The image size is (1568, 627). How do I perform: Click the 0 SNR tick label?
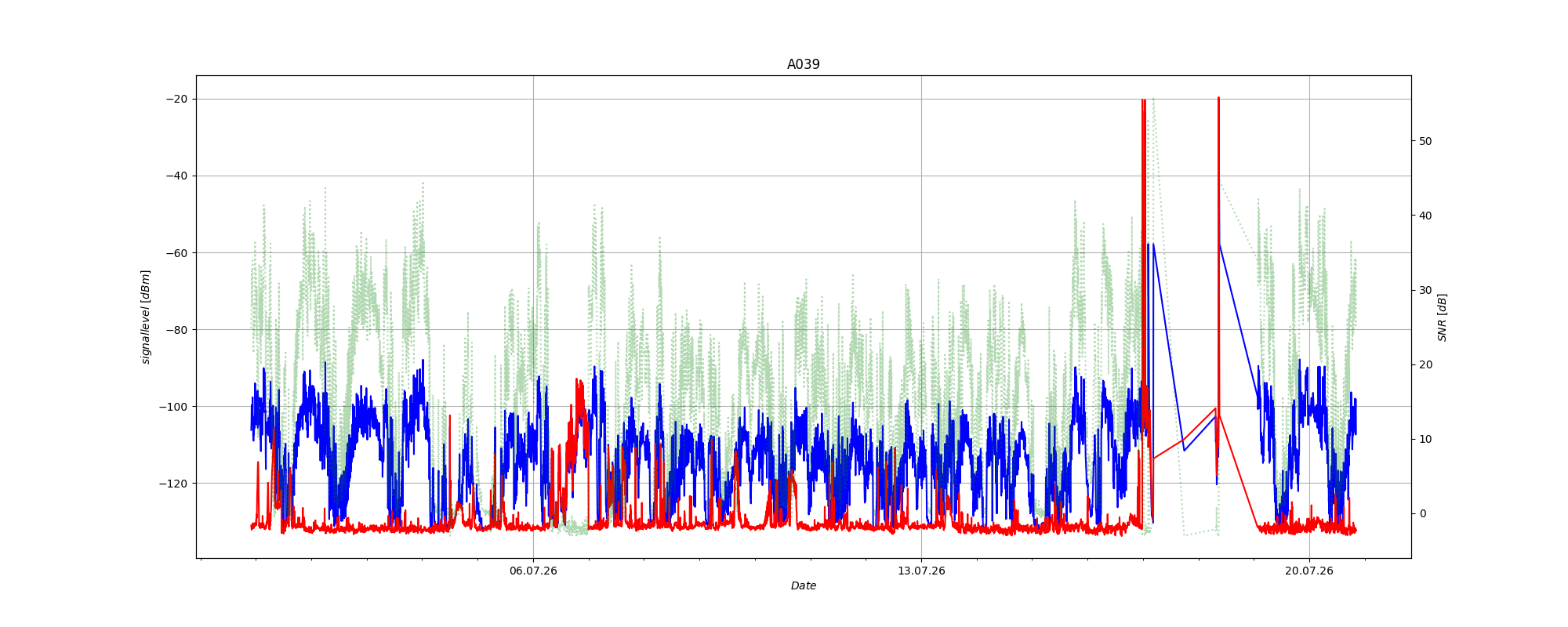[x=1422, y=513]
